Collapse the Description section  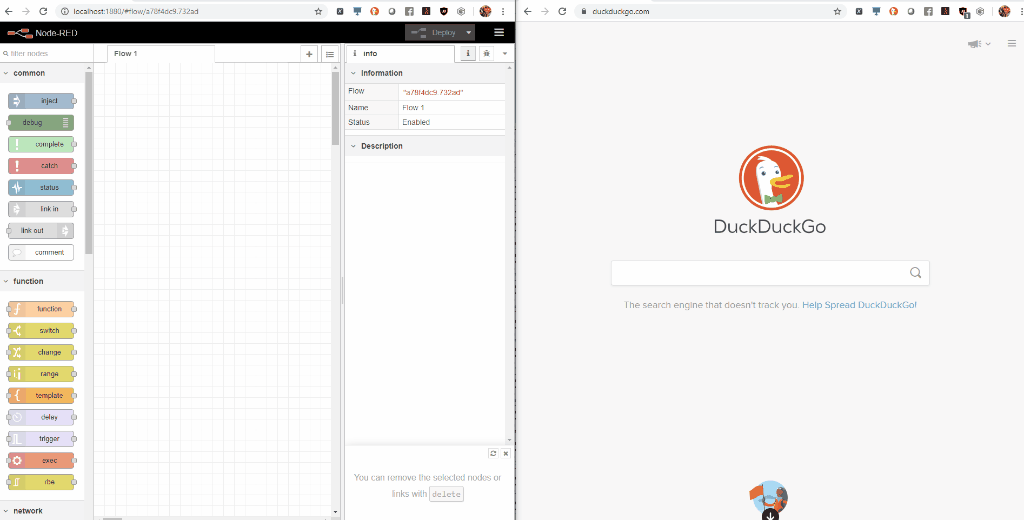coord(382,146)
